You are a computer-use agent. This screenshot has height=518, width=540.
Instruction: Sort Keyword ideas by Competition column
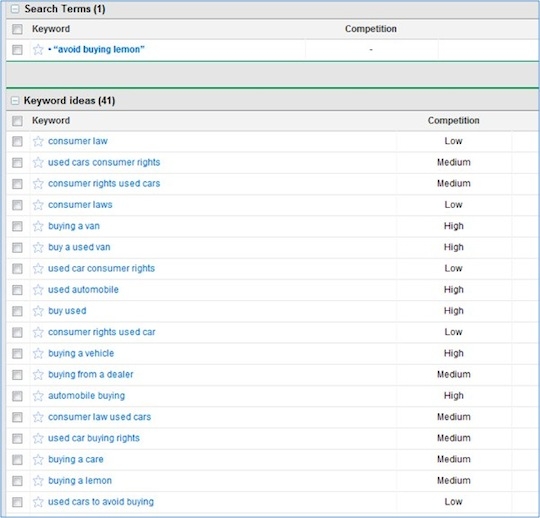point(454,121)
